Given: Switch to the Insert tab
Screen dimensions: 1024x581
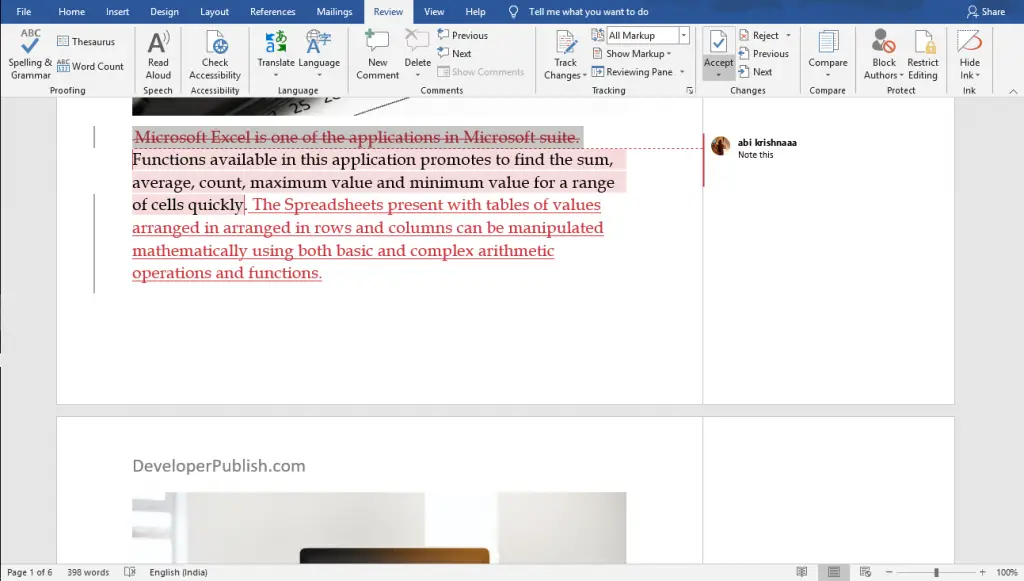Looking at the screenshot, I should (x=118, y=12).
